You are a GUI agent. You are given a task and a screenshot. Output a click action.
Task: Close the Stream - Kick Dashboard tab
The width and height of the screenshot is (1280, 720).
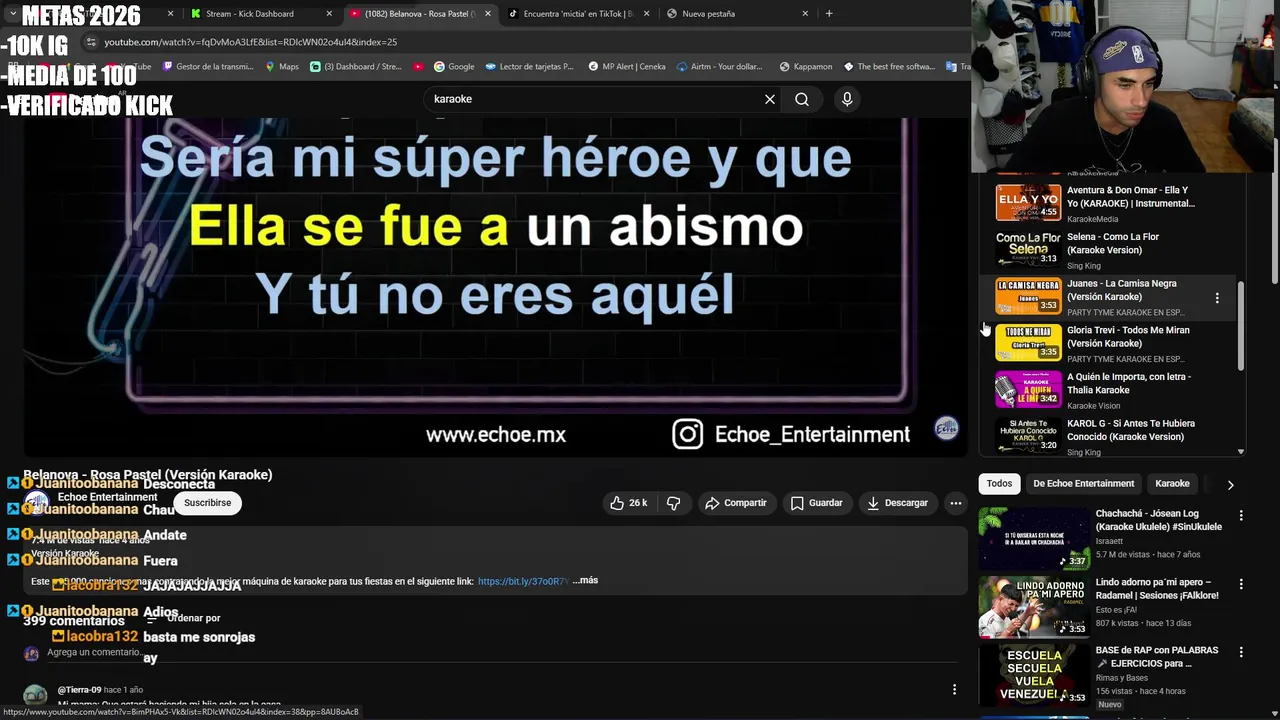(x=329, y=14)
